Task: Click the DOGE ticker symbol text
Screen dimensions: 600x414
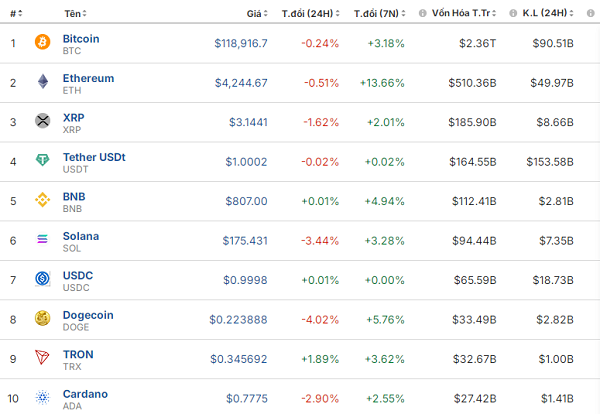Action: 76,327
